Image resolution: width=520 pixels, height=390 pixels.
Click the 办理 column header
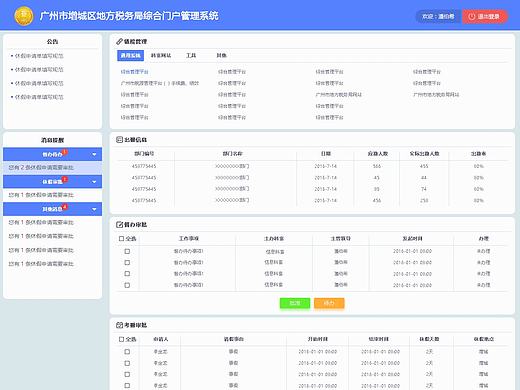(x=484, y=239)
